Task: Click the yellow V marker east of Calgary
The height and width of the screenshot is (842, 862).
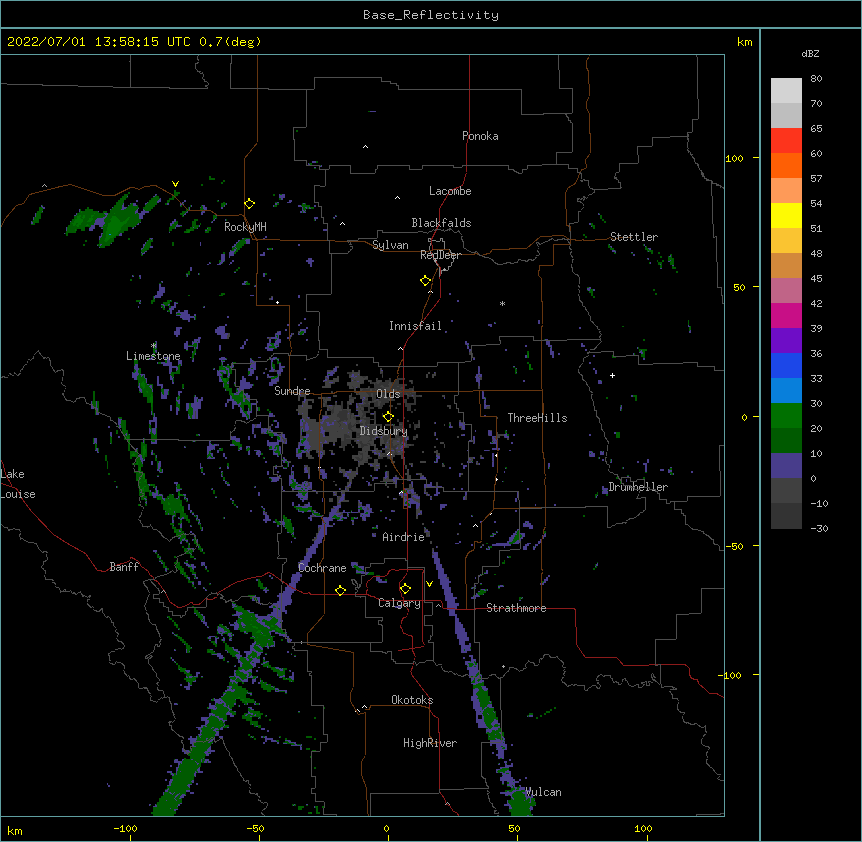Action: coord(429,584)
